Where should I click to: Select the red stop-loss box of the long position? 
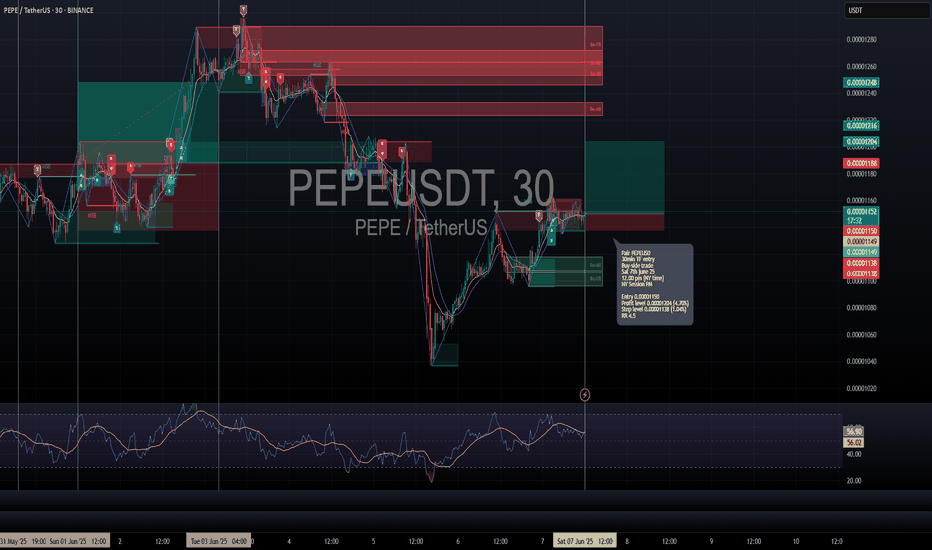(625, 222)
